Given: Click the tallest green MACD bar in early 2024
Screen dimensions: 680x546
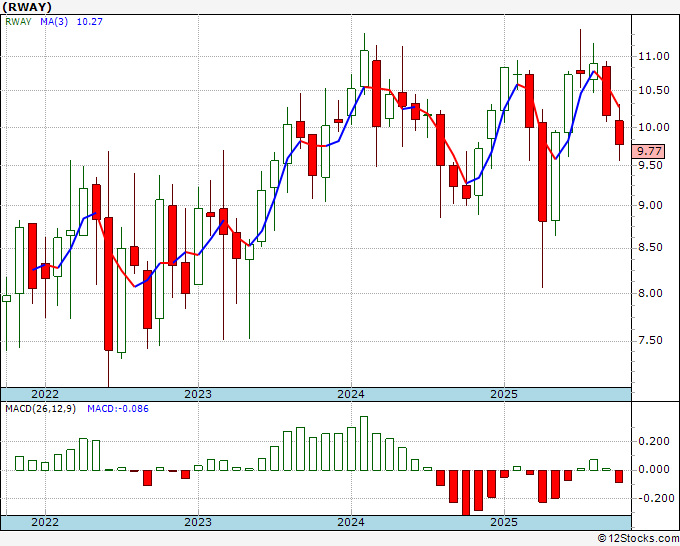Looking at the screenshot, I should coord(364,443).
